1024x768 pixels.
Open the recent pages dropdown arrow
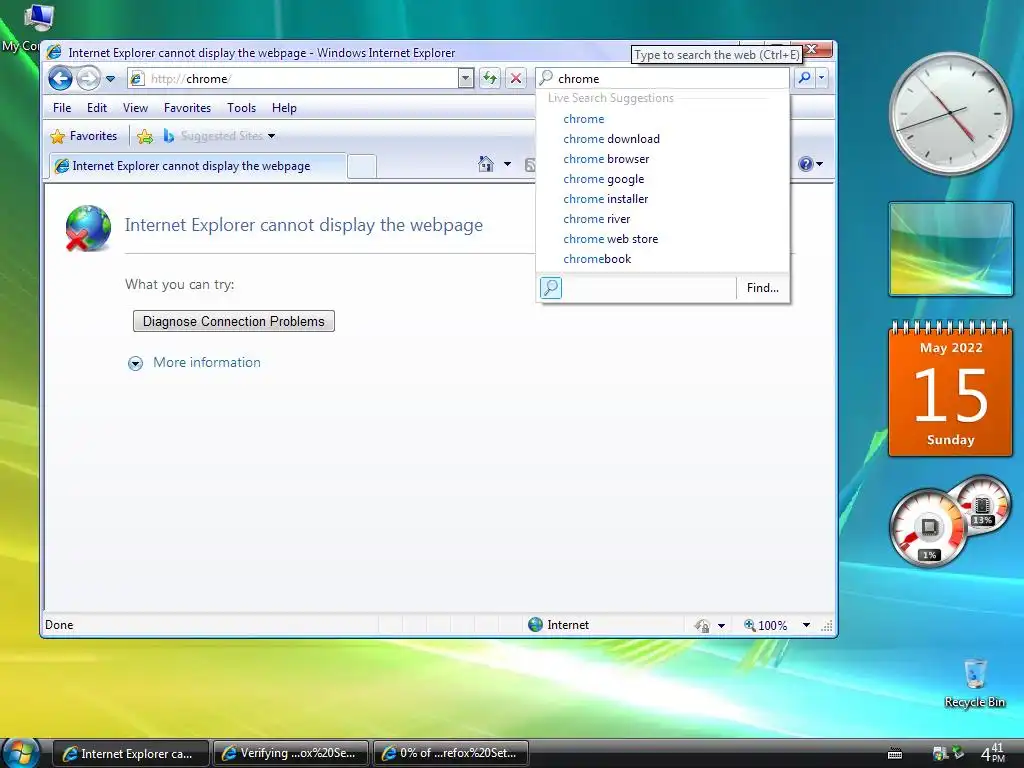coord(110,79)
